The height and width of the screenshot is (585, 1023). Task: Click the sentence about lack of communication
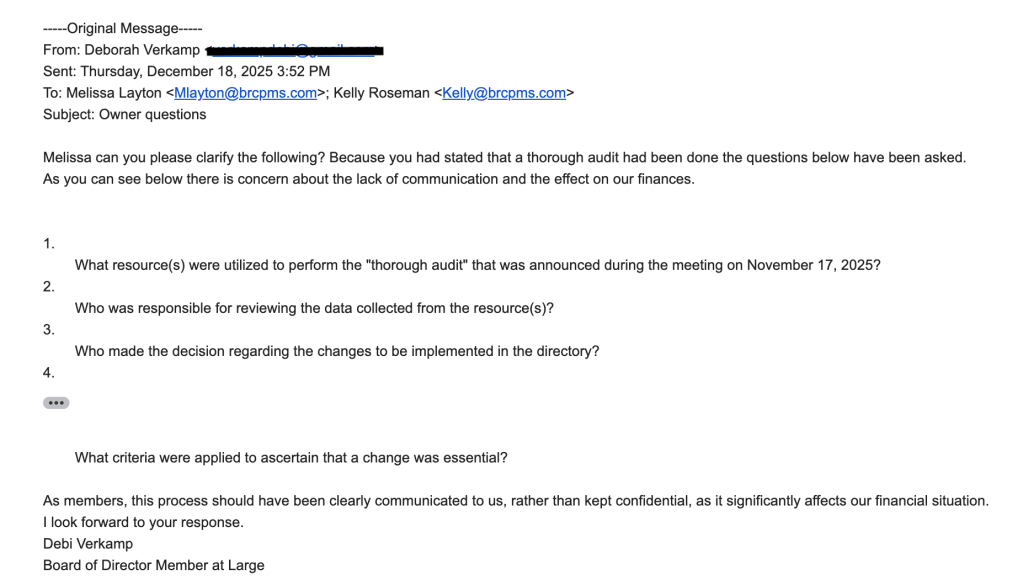point(368,179)
